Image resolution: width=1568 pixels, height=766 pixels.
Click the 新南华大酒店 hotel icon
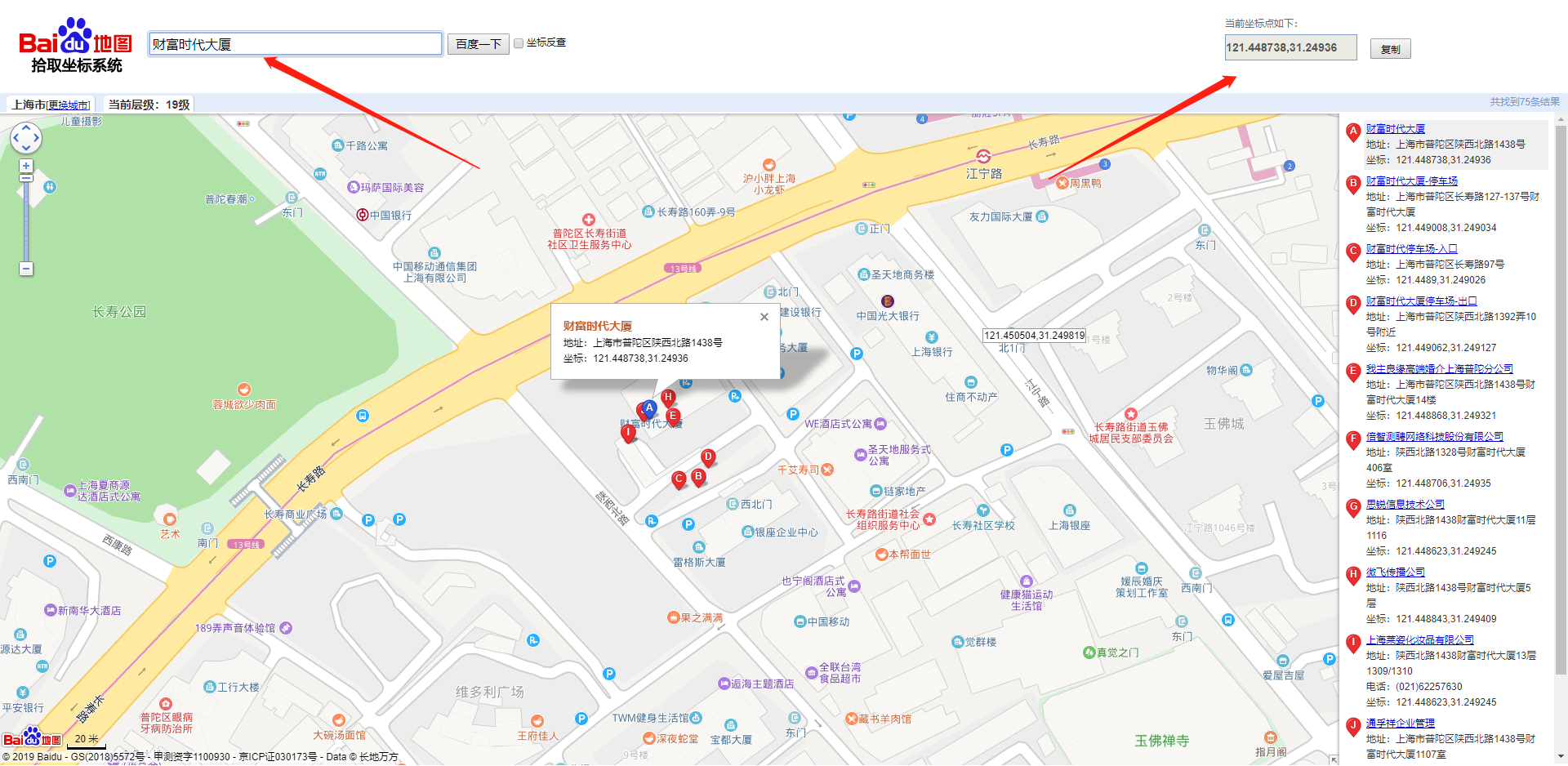[50, 610]
